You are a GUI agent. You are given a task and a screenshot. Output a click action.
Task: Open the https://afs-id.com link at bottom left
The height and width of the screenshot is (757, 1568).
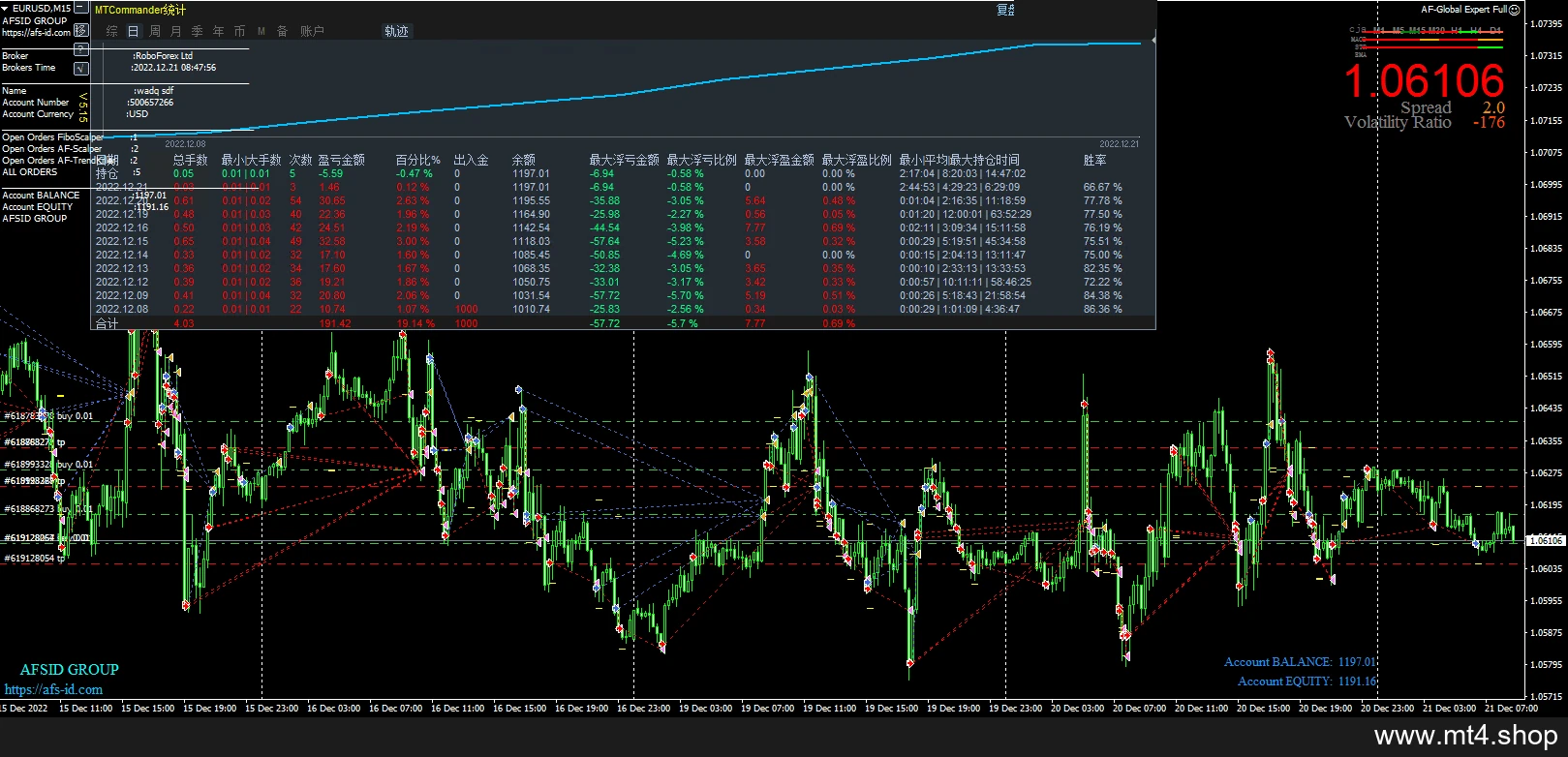(x=53, y=689)
